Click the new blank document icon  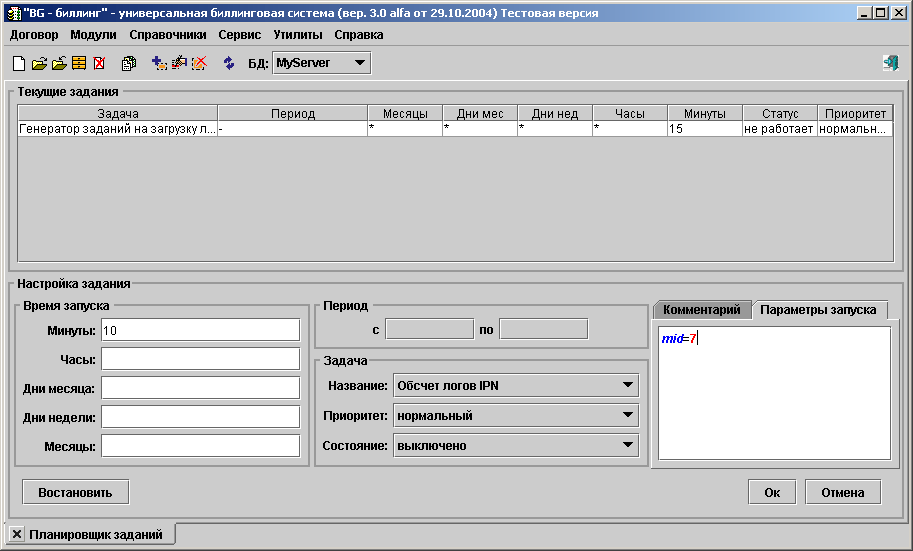[x=19, y=63]
